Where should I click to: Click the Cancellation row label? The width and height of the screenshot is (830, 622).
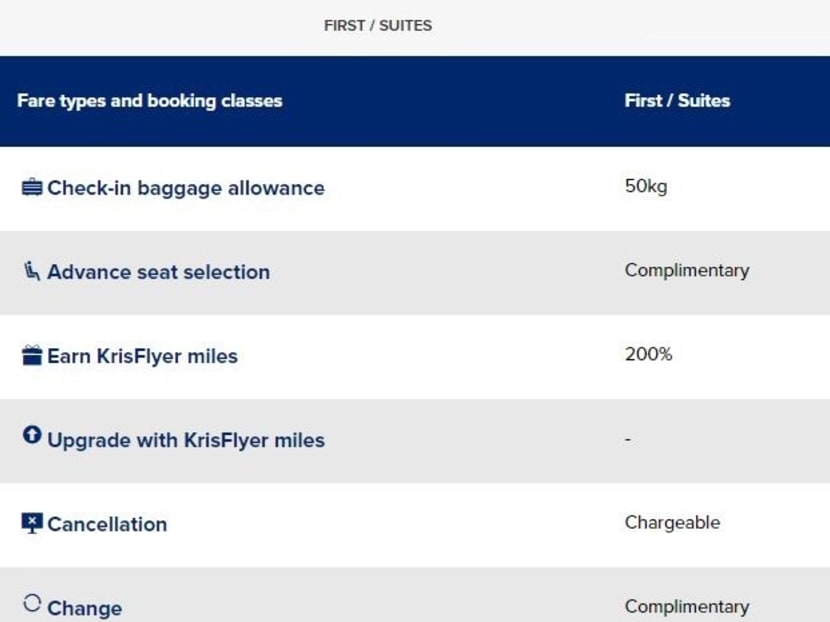pos(107,524)
